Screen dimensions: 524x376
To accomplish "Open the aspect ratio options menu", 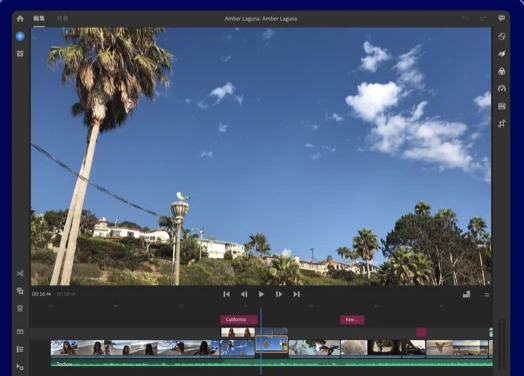I will click(x=467, y=294).
